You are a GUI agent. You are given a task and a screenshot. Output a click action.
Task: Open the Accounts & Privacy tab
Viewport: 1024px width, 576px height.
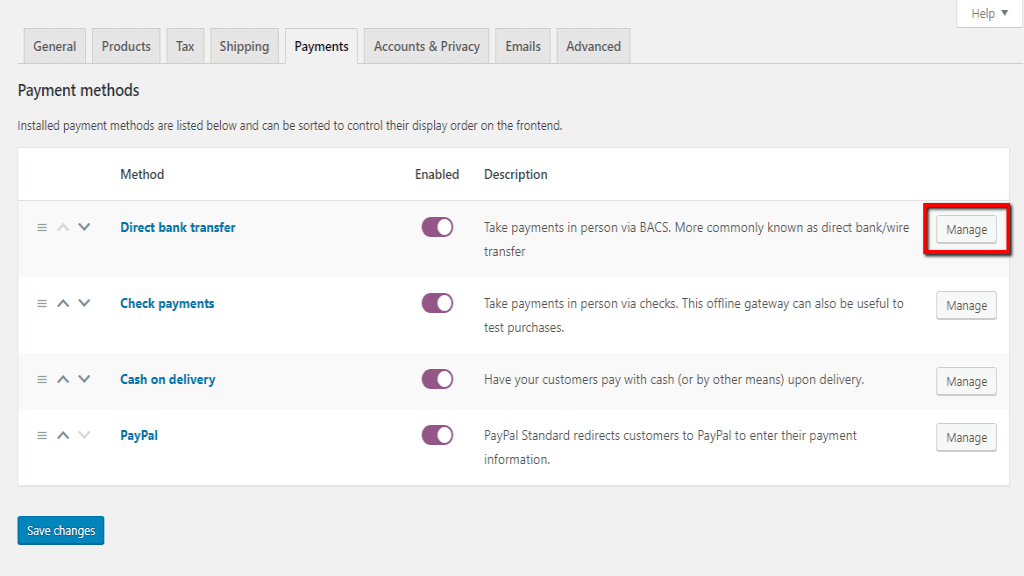[x=427, y=47]
